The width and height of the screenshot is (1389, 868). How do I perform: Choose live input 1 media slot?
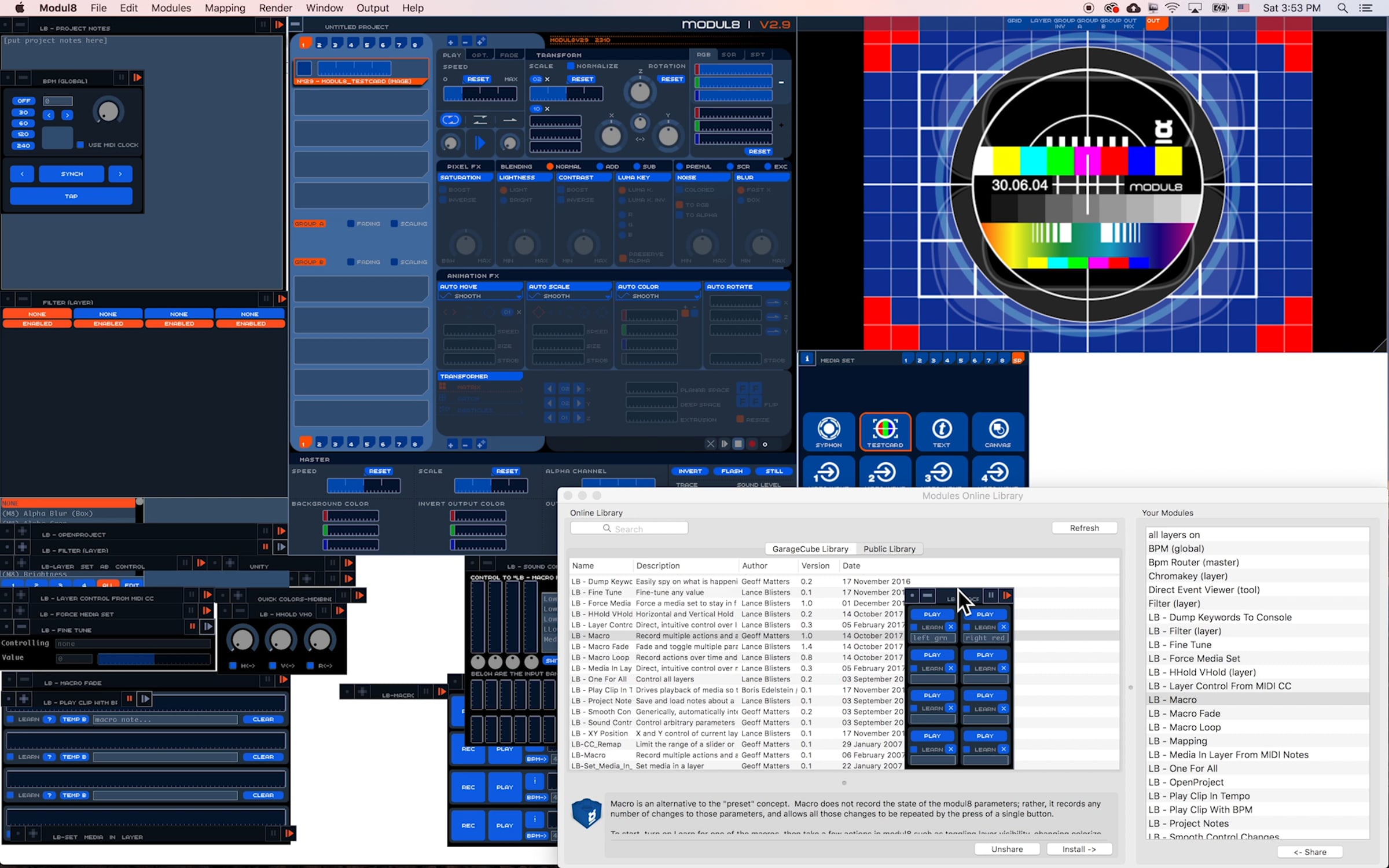829,472
